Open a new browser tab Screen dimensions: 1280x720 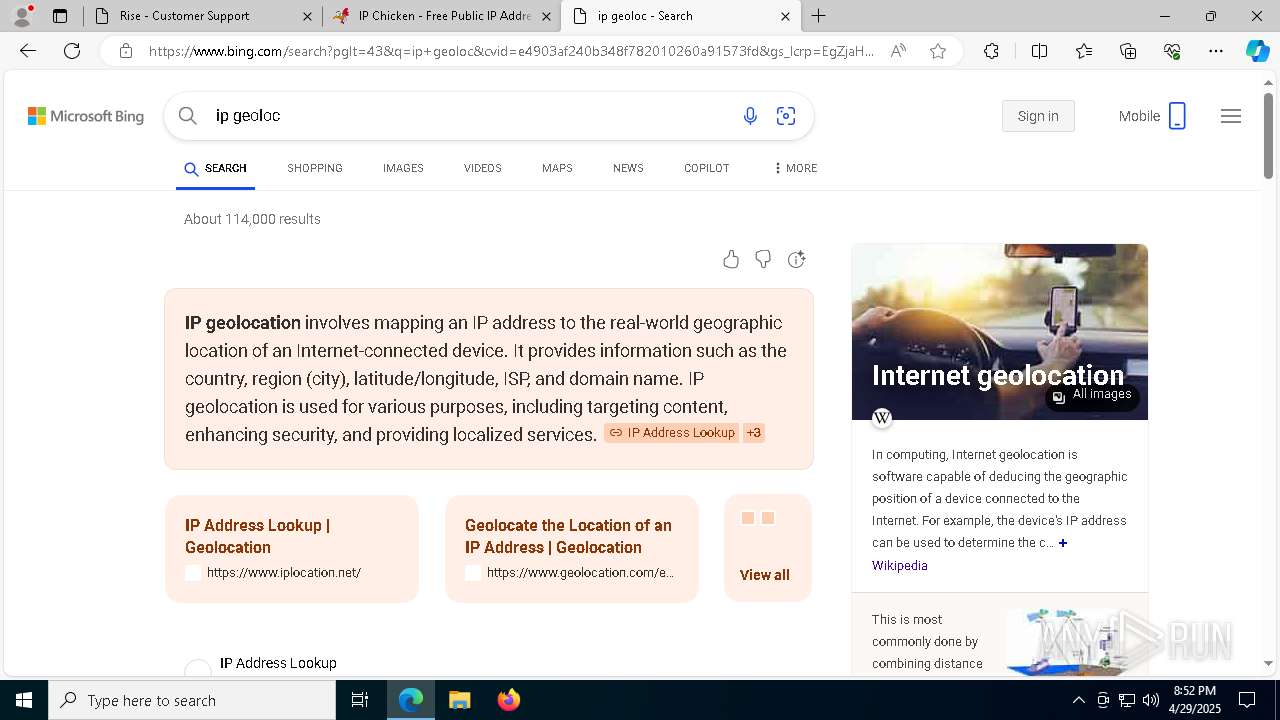(819, 16)
